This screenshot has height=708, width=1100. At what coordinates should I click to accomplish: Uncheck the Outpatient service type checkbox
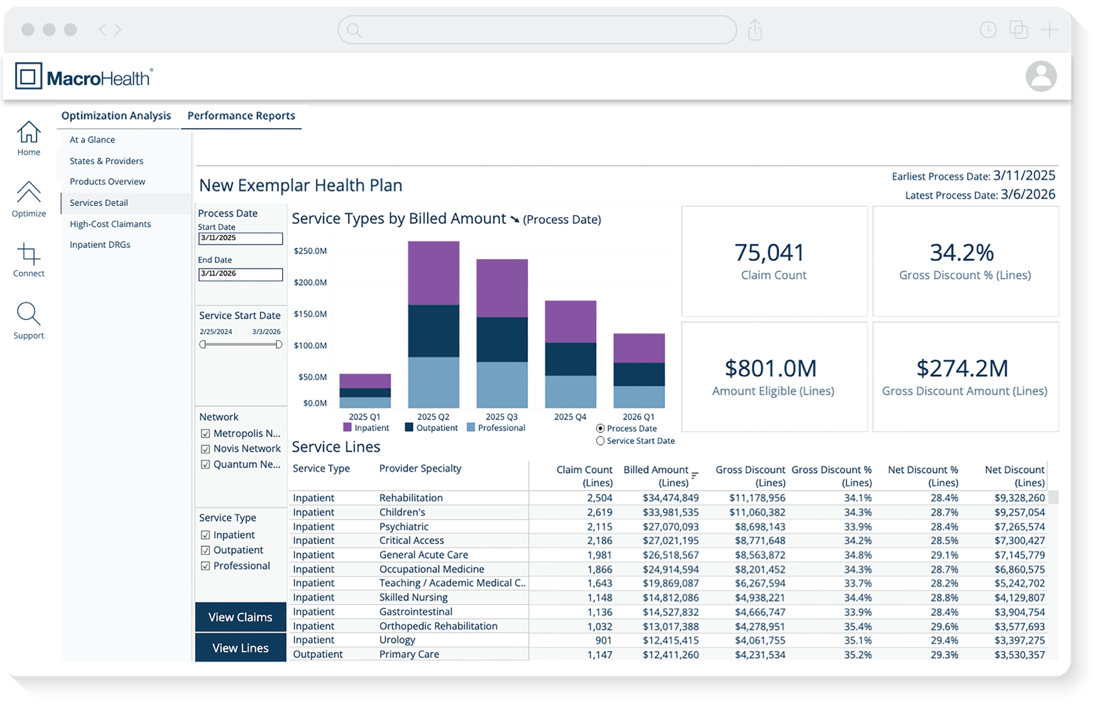[x=206, y=551]
